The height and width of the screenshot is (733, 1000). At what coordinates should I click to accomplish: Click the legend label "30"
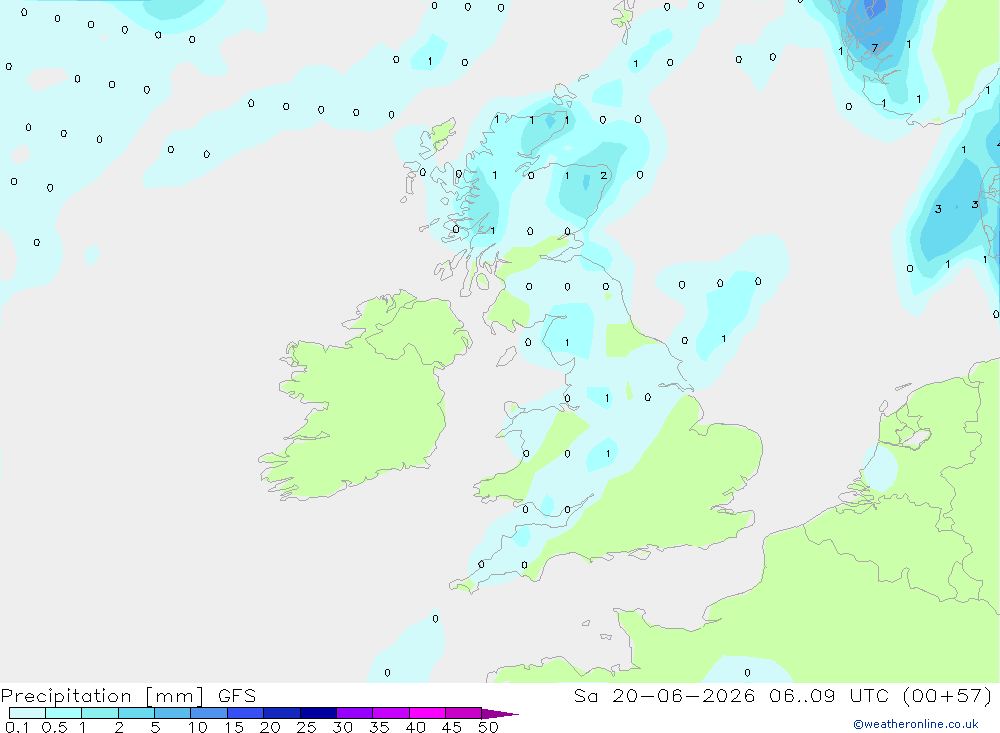click(x=342, y=727)
